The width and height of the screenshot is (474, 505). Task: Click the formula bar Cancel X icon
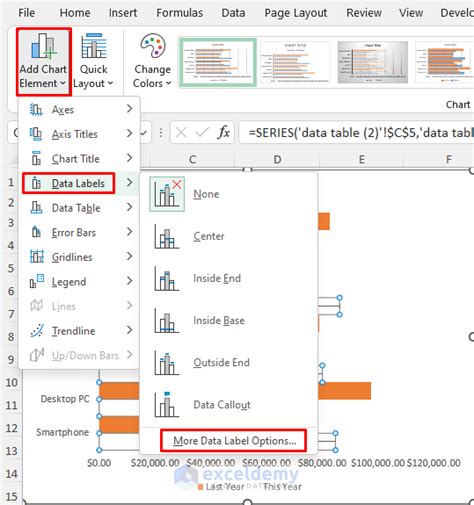coord(181,133)
